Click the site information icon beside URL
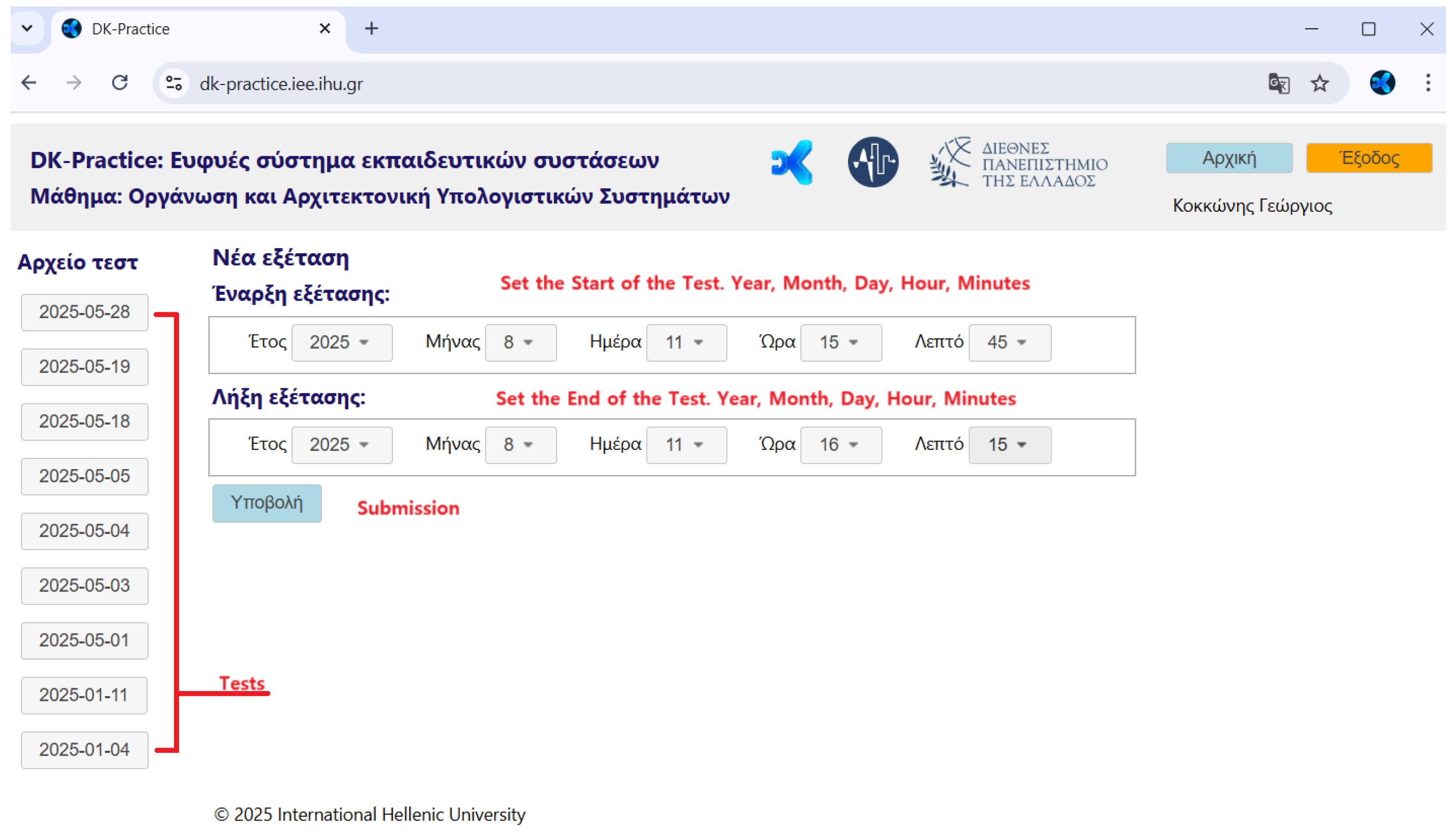The image size is (1456, 835). click(174, 84)
